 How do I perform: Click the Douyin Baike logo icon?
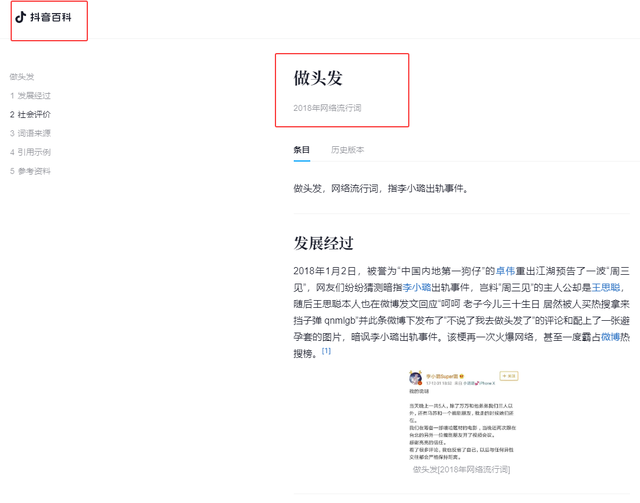click(x=20, y=17)
